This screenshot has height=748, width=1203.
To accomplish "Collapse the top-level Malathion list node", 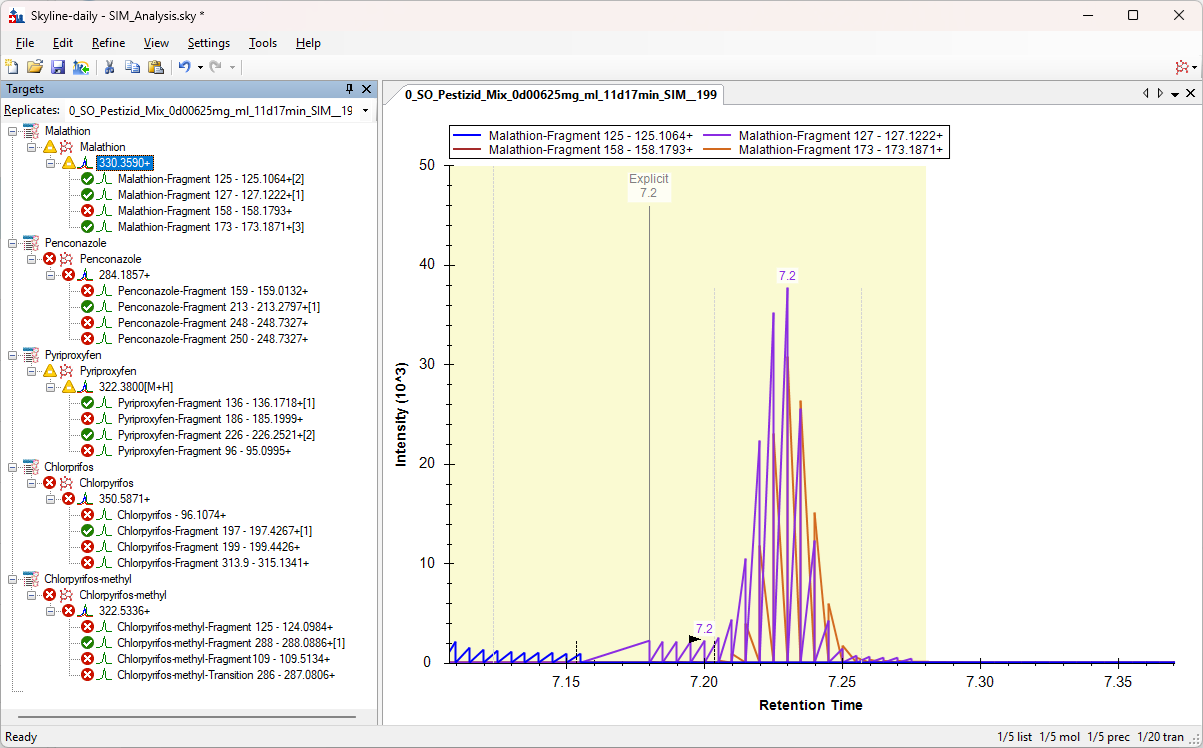I will [x=13, y=131].
